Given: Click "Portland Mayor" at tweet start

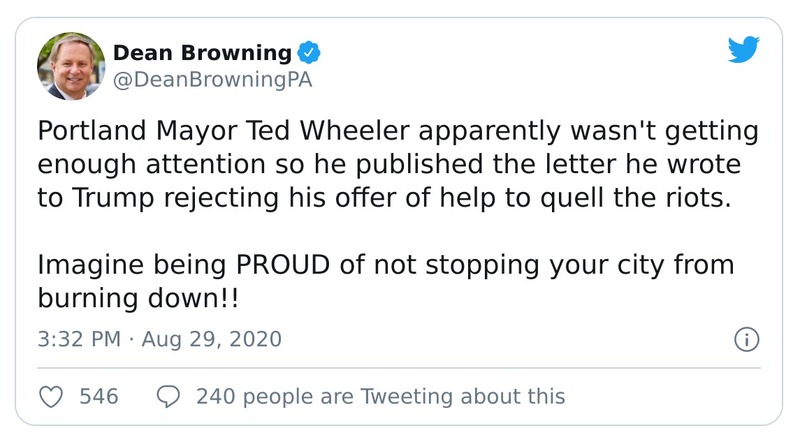Looking at the screenshot, I should pyautogui.click(x=124, y=132).
